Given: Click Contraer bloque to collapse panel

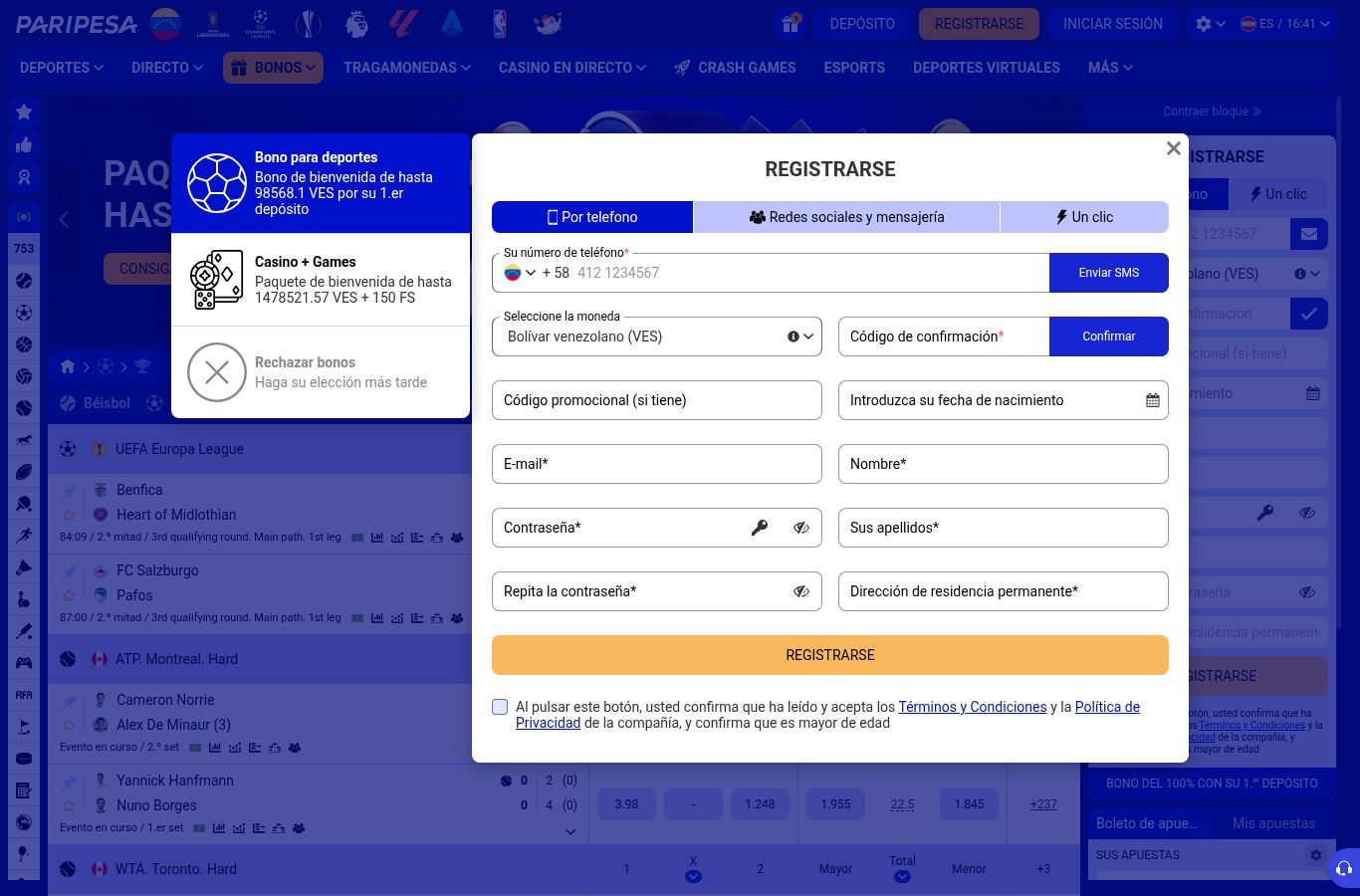Looking at the screenshot, I should click(x=1212, y=112).
